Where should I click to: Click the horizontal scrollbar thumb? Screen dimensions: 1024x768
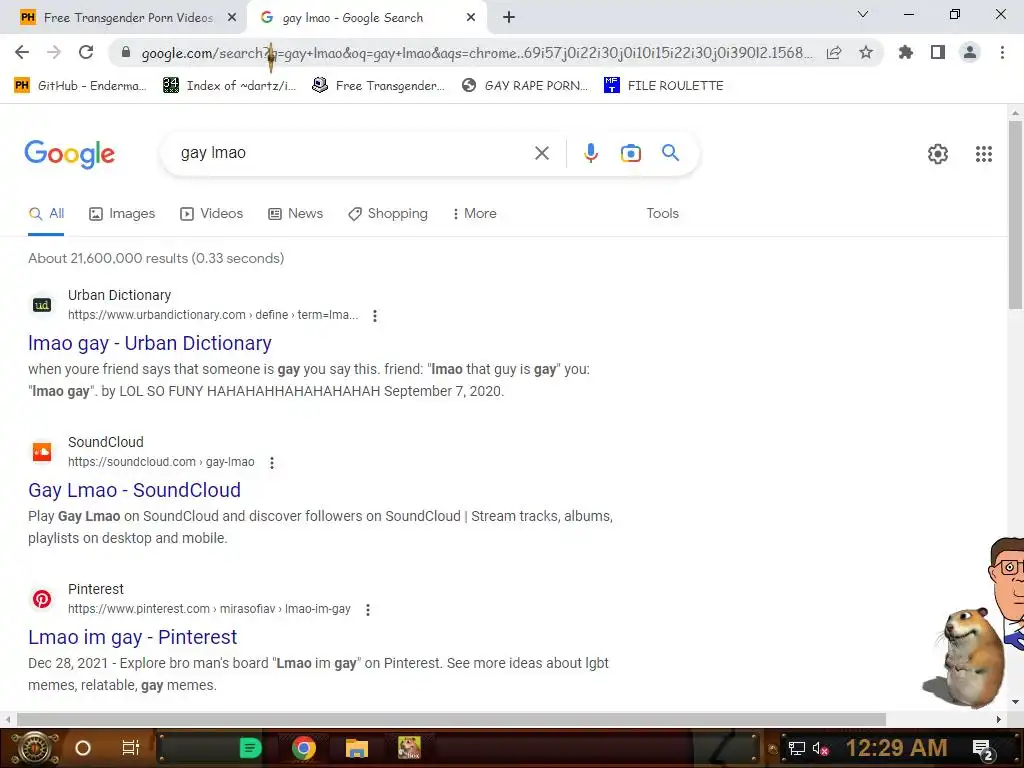coord(451,719)
